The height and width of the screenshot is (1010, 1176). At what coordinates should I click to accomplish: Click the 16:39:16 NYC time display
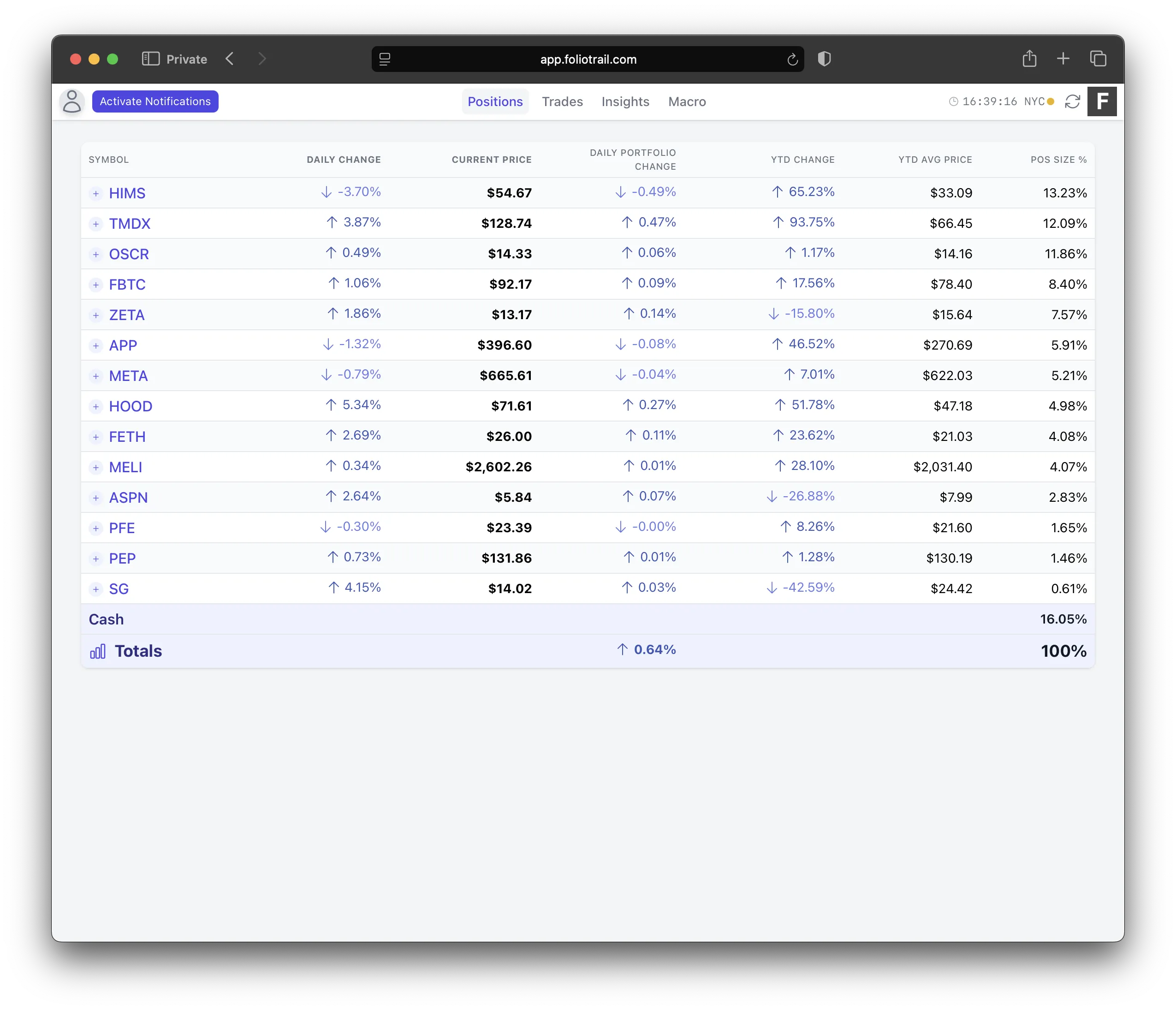tap(1004, 101)
